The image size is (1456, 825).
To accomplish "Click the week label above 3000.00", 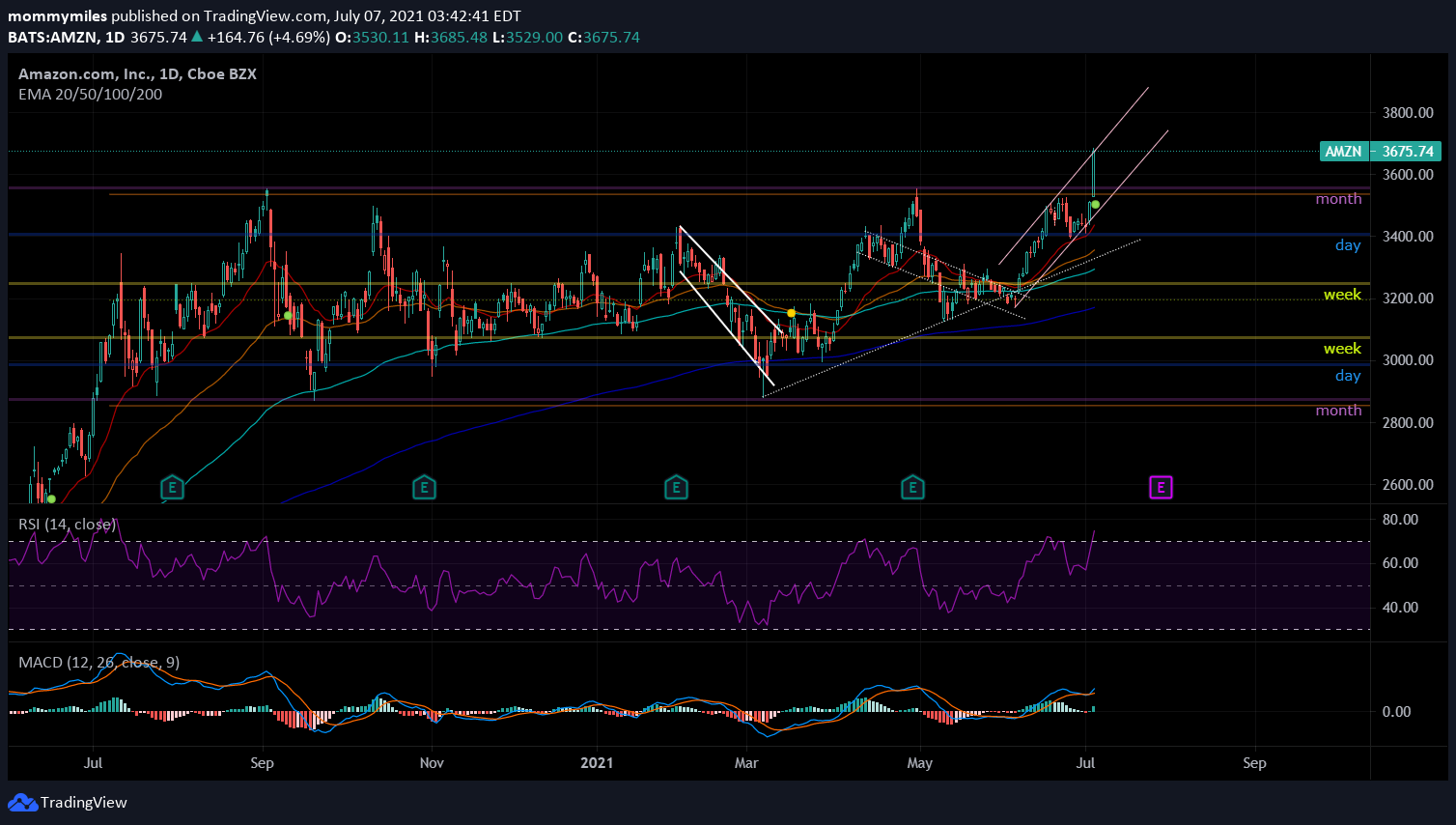I will point(1342,349).
